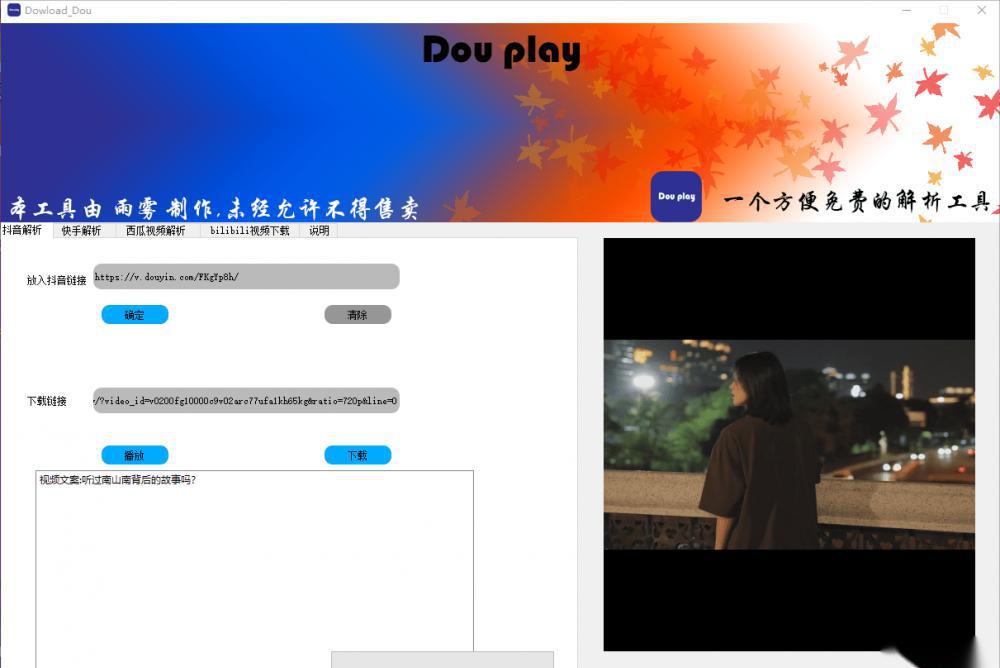The width and height of the screenshot is (1000, 668).
Task: Minimize the Dowload_Dou window
Action: (x=906, y=10)
